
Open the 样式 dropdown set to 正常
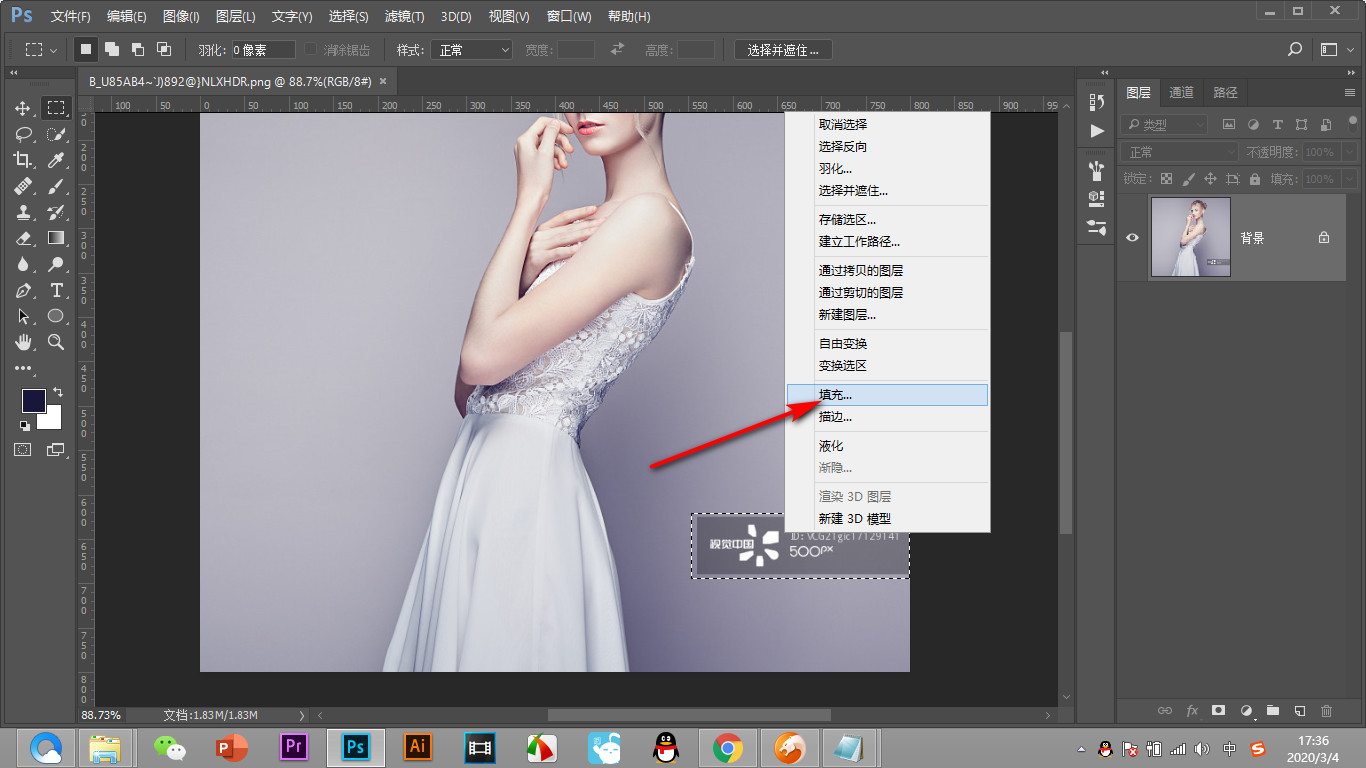coord(471,50)
